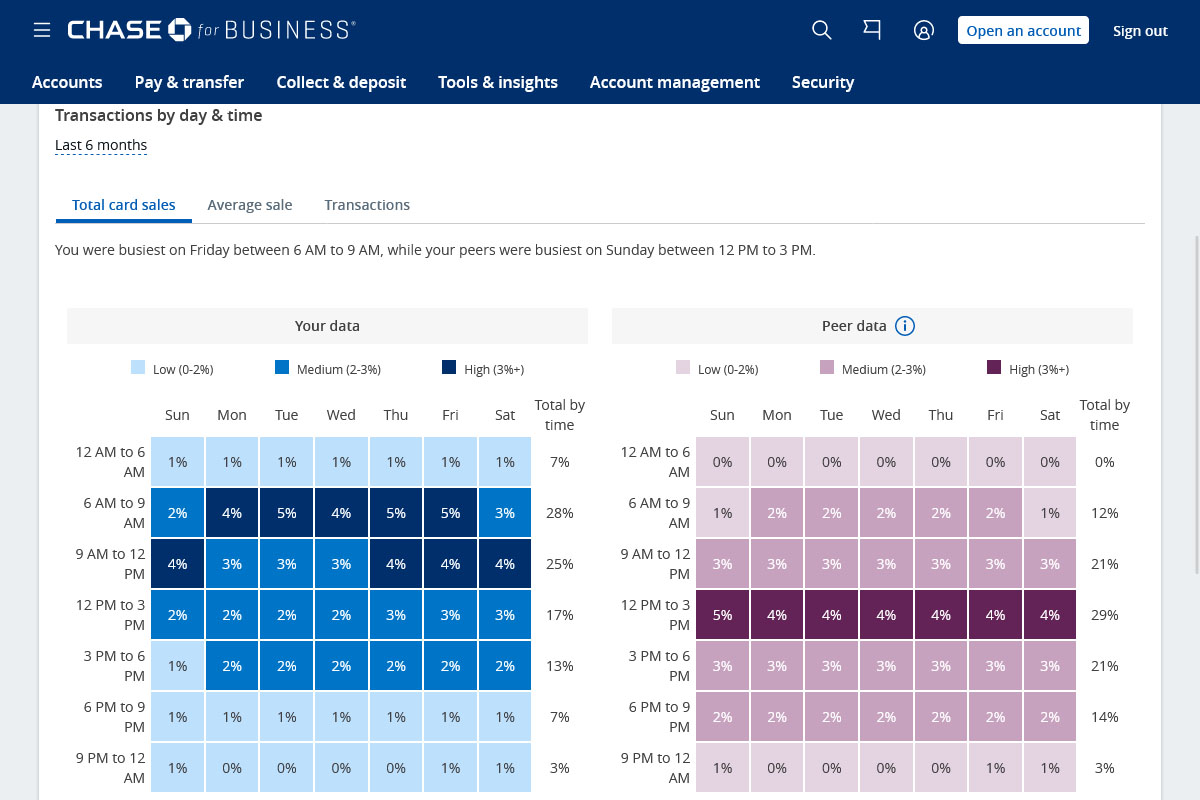
Task: Click the Open an account button
Action: (1023, 30)
